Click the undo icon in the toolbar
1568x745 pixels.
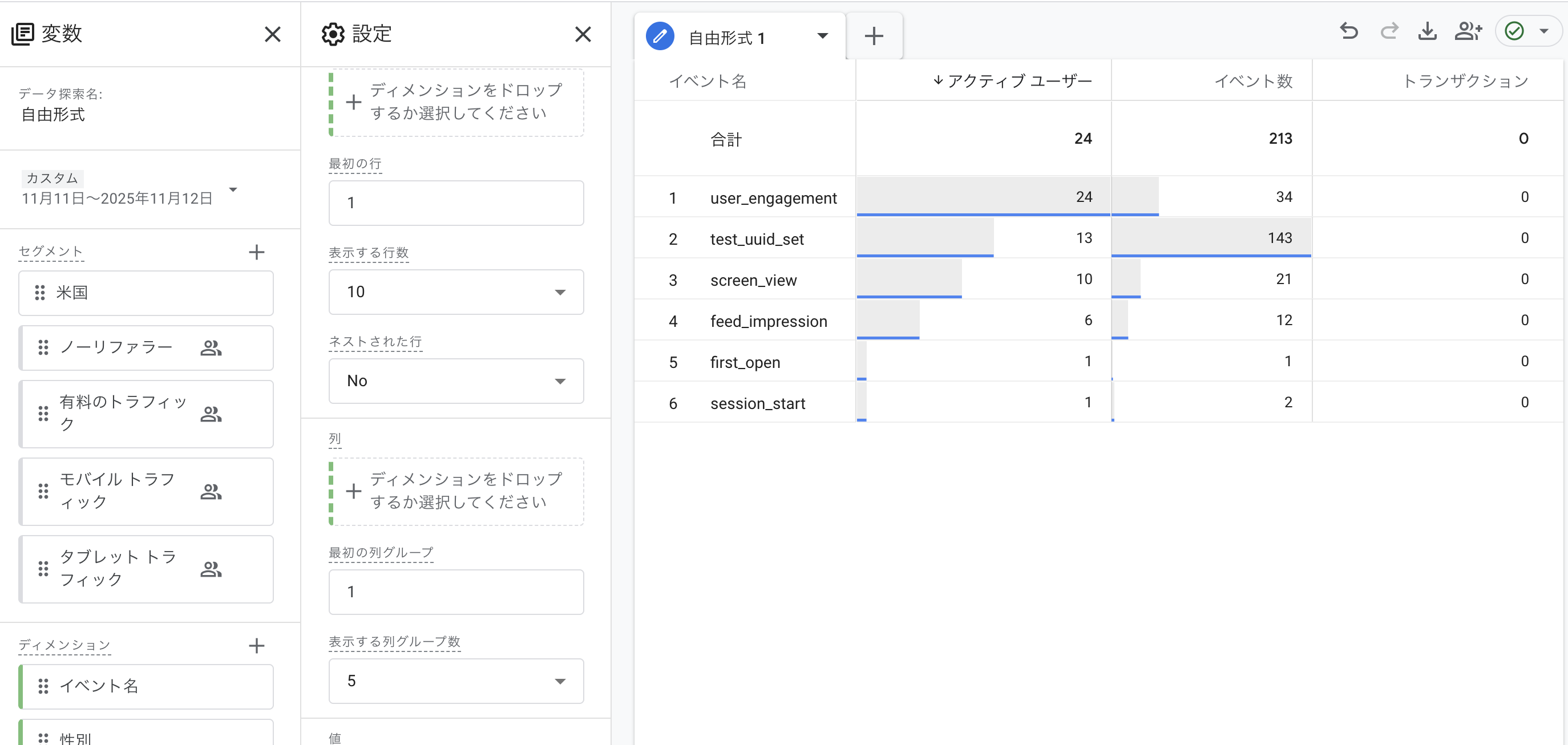pyautogui.click(x=1349, y=31)
